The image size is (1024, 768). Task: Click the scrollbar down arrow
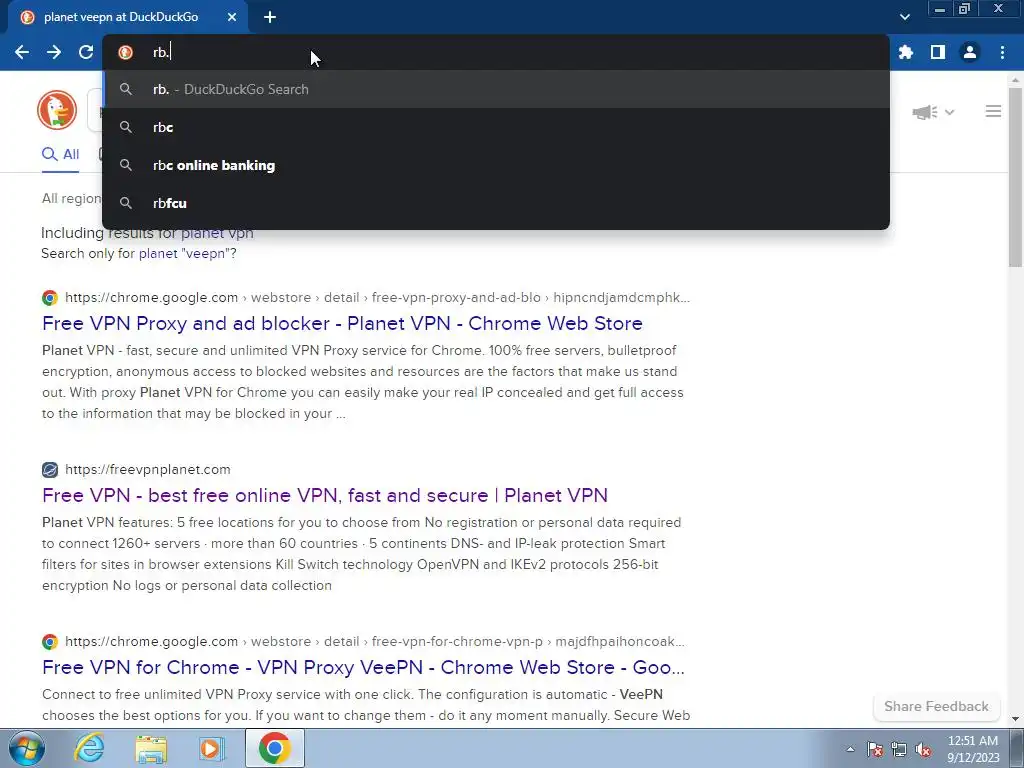click(x=1015, y=720)
